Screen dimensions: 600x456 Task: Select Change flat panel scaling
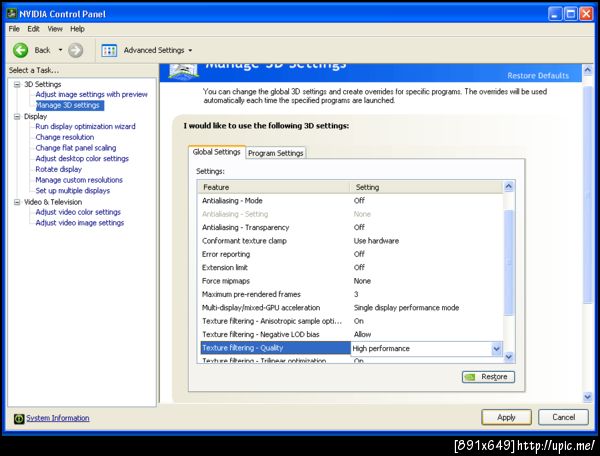(76, 148)
